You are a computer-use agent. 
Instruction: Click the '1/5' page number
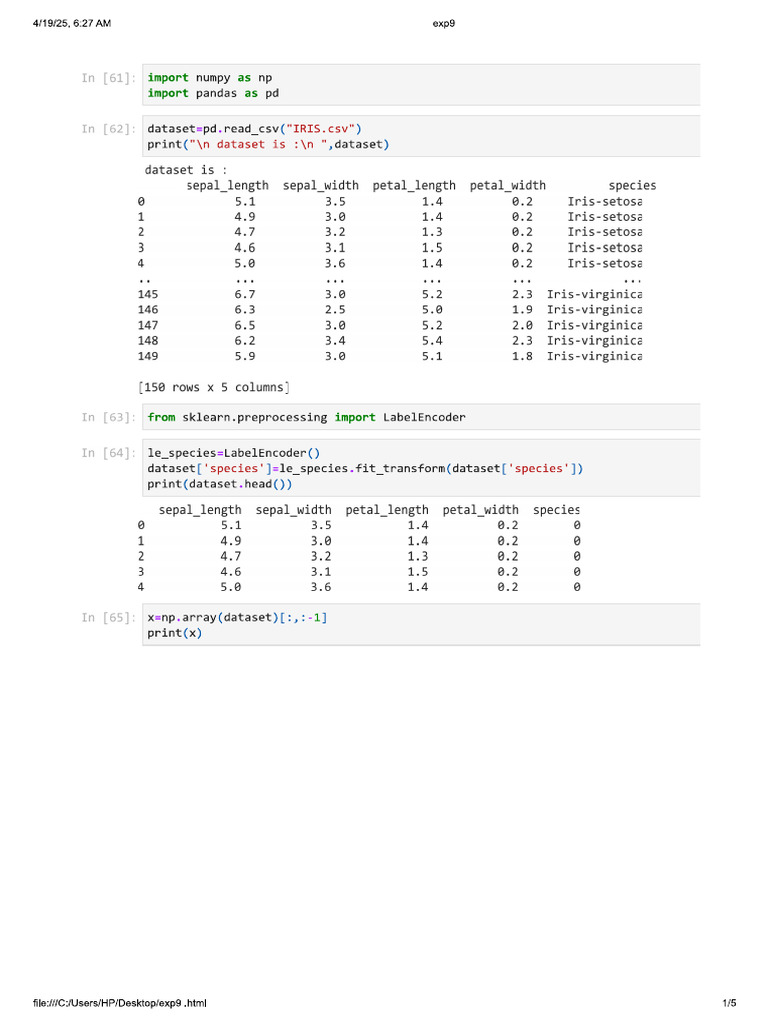coord(729,1002)
